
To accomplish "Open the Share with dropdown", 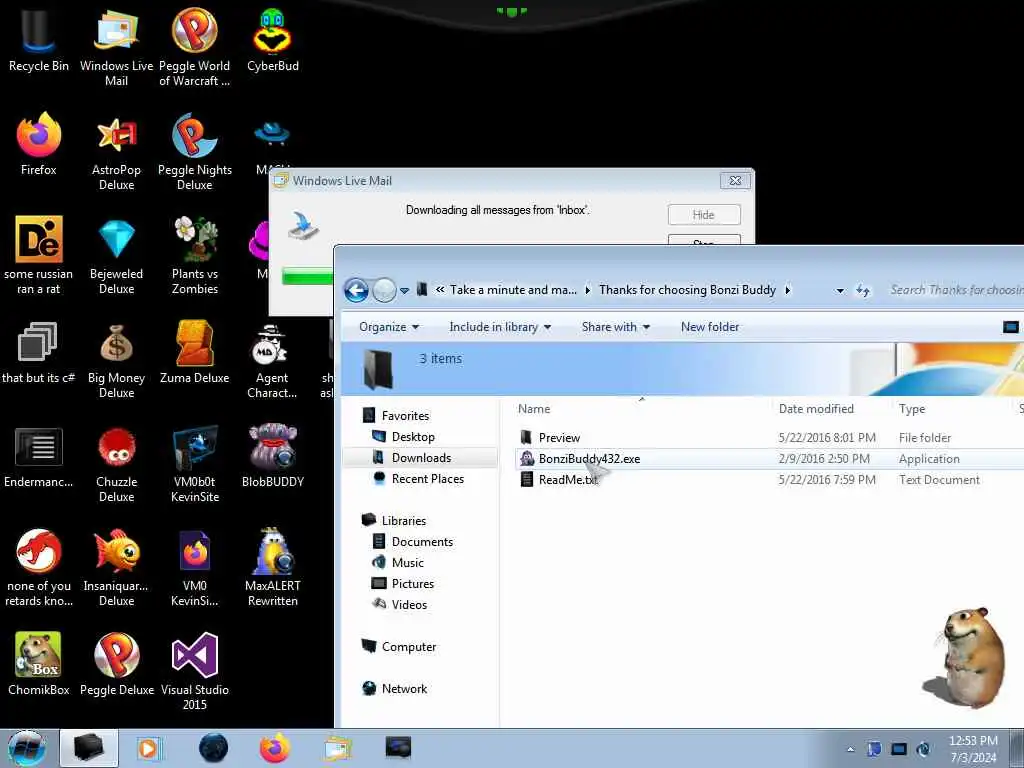I will (616, 327).
